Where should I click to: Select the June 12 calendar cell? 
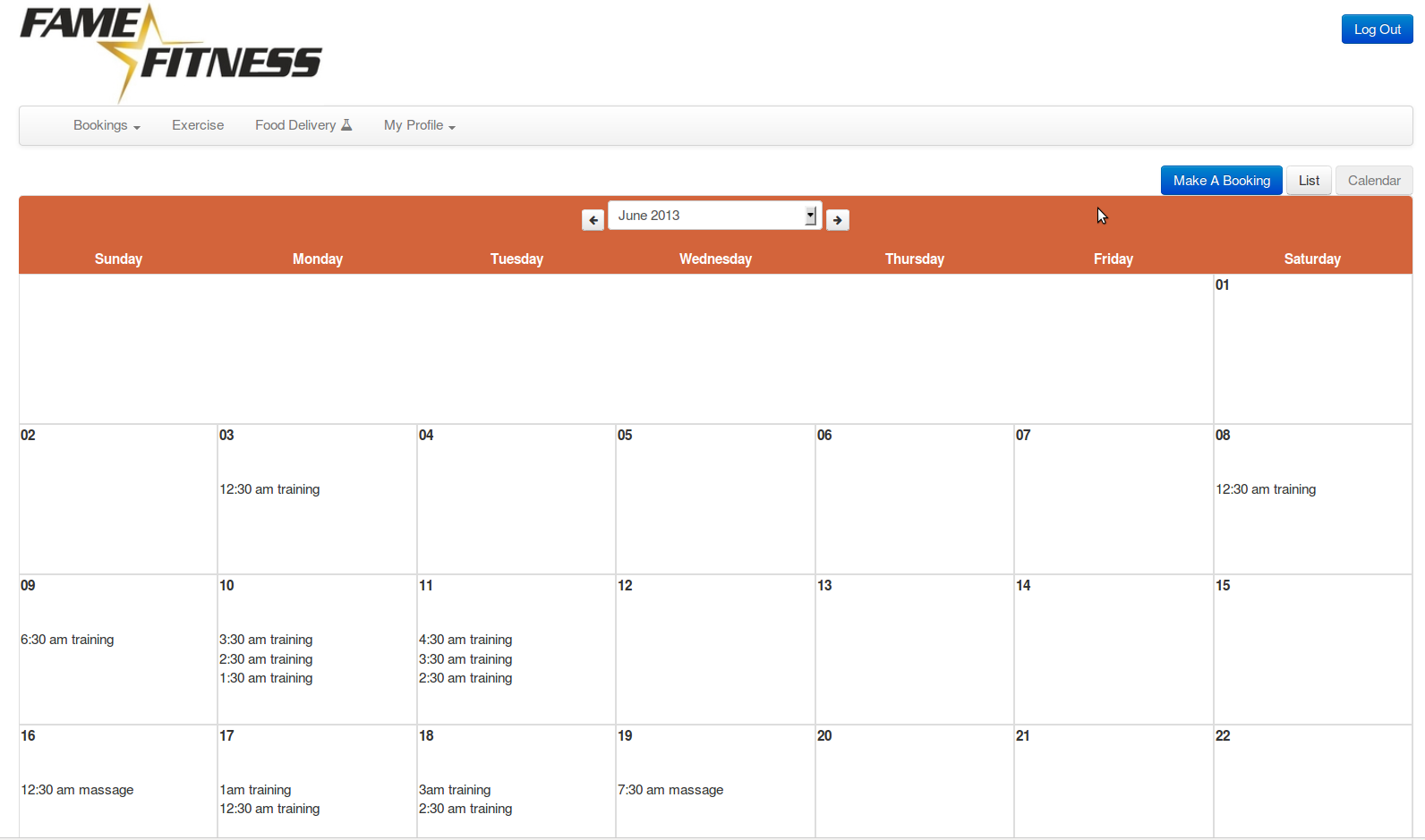pyautogui.click(x=714, y=649)
